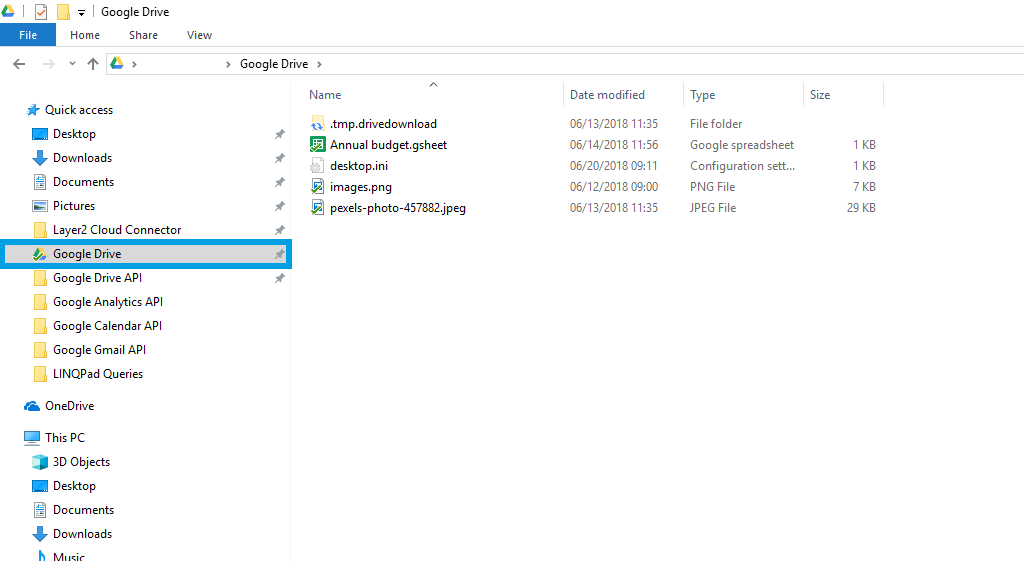Click the 06/20/2018 09:11 date cell

coord(614,166)
